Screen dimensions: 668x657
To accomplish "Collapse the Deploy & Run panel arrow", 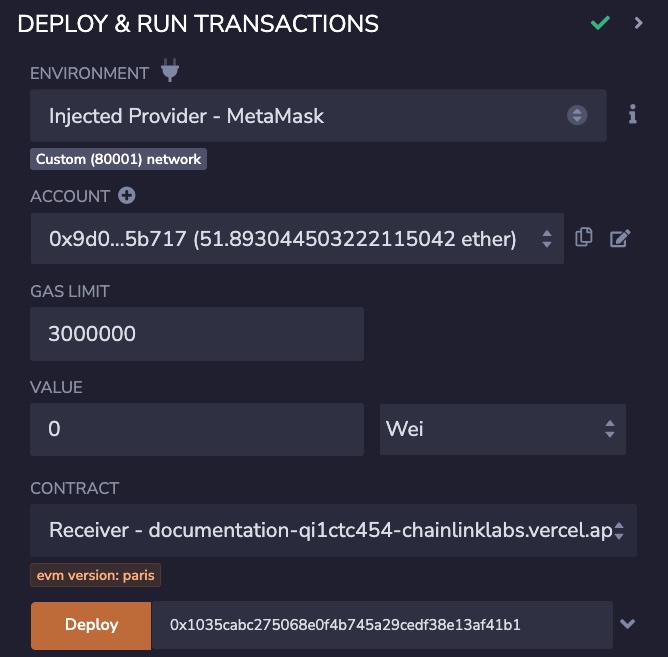I will [x=638, y=23].
